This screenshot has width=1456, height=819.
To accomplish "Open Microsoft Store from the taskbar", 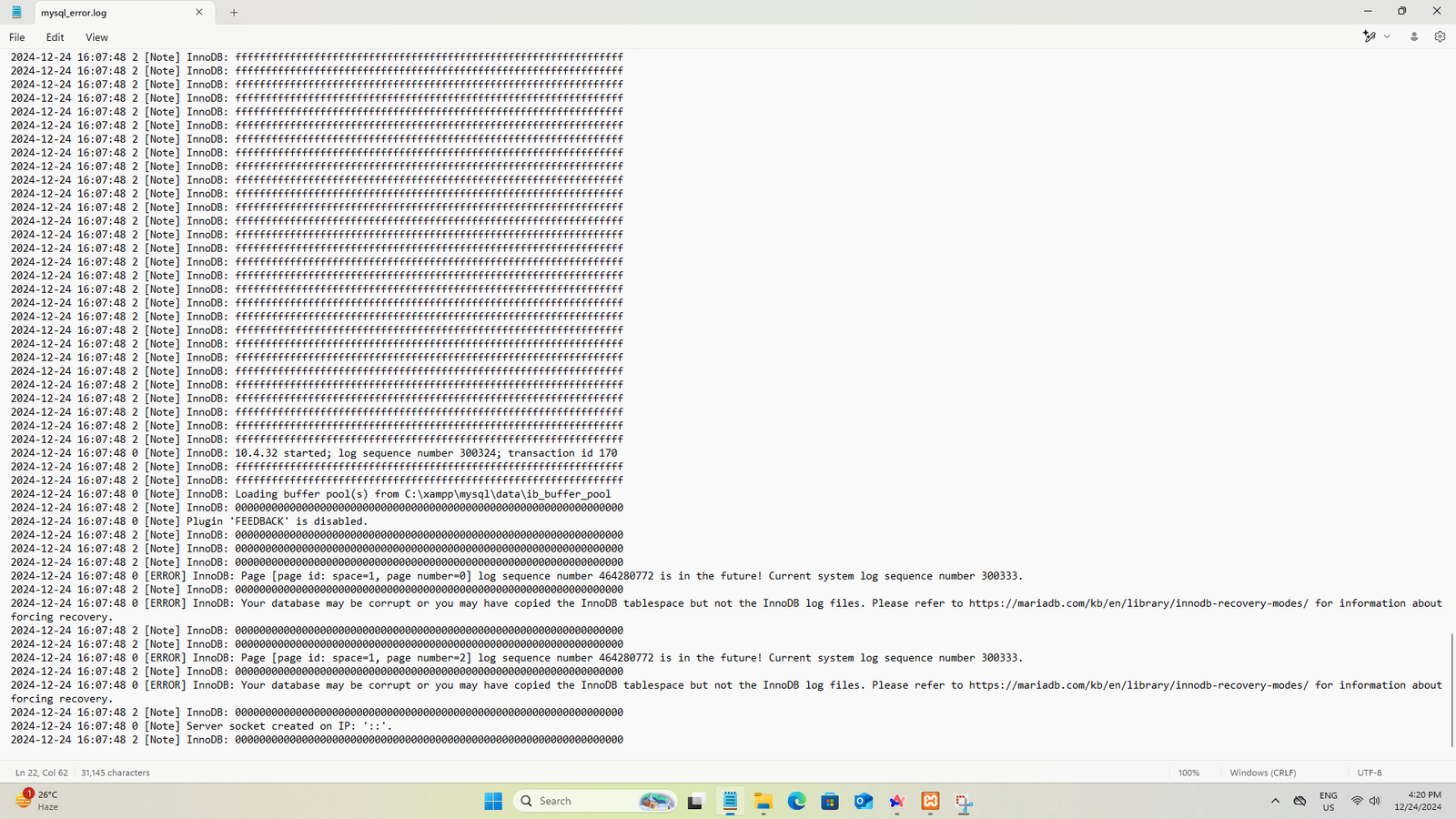I will point(830,801).
